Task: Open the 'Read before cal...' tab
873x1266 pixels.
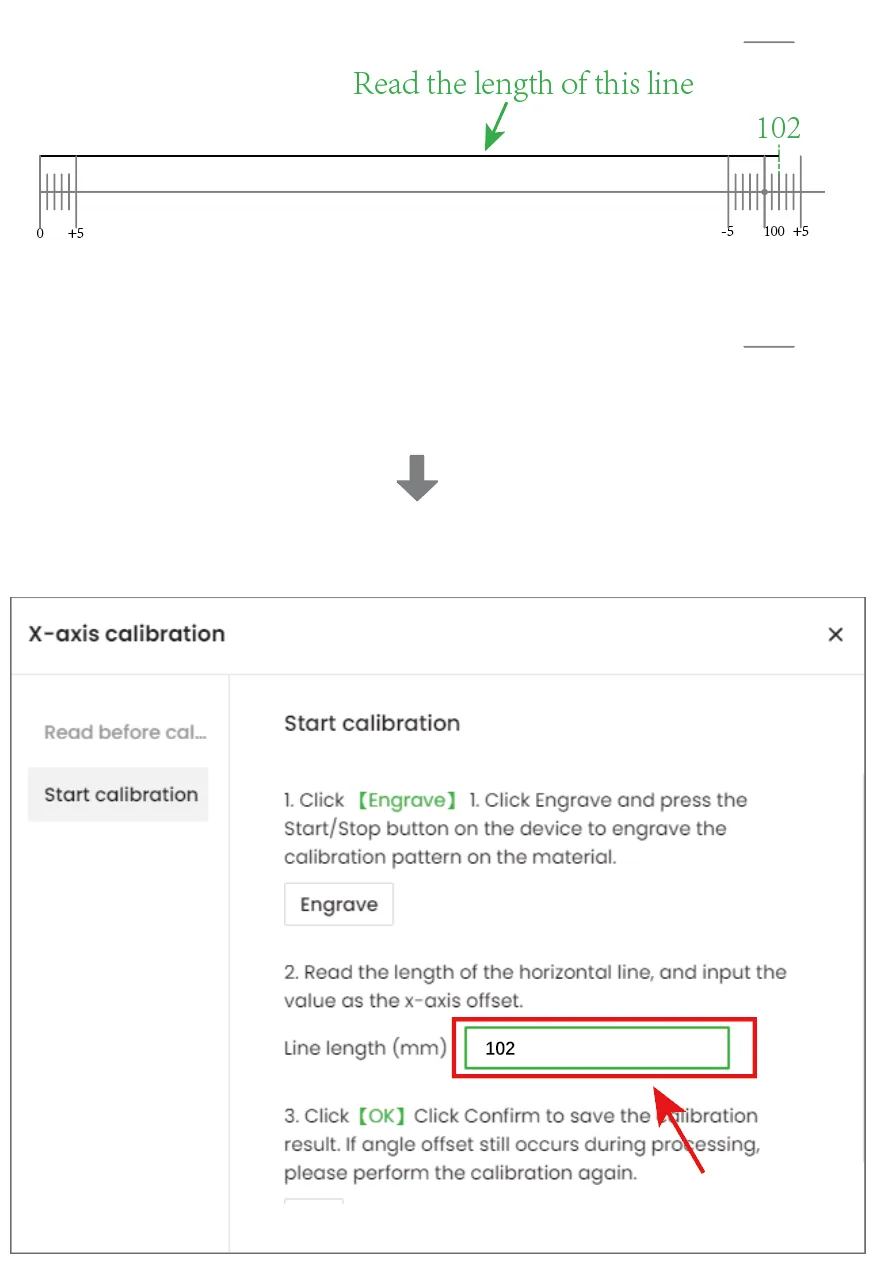Action: coord(125,732)
